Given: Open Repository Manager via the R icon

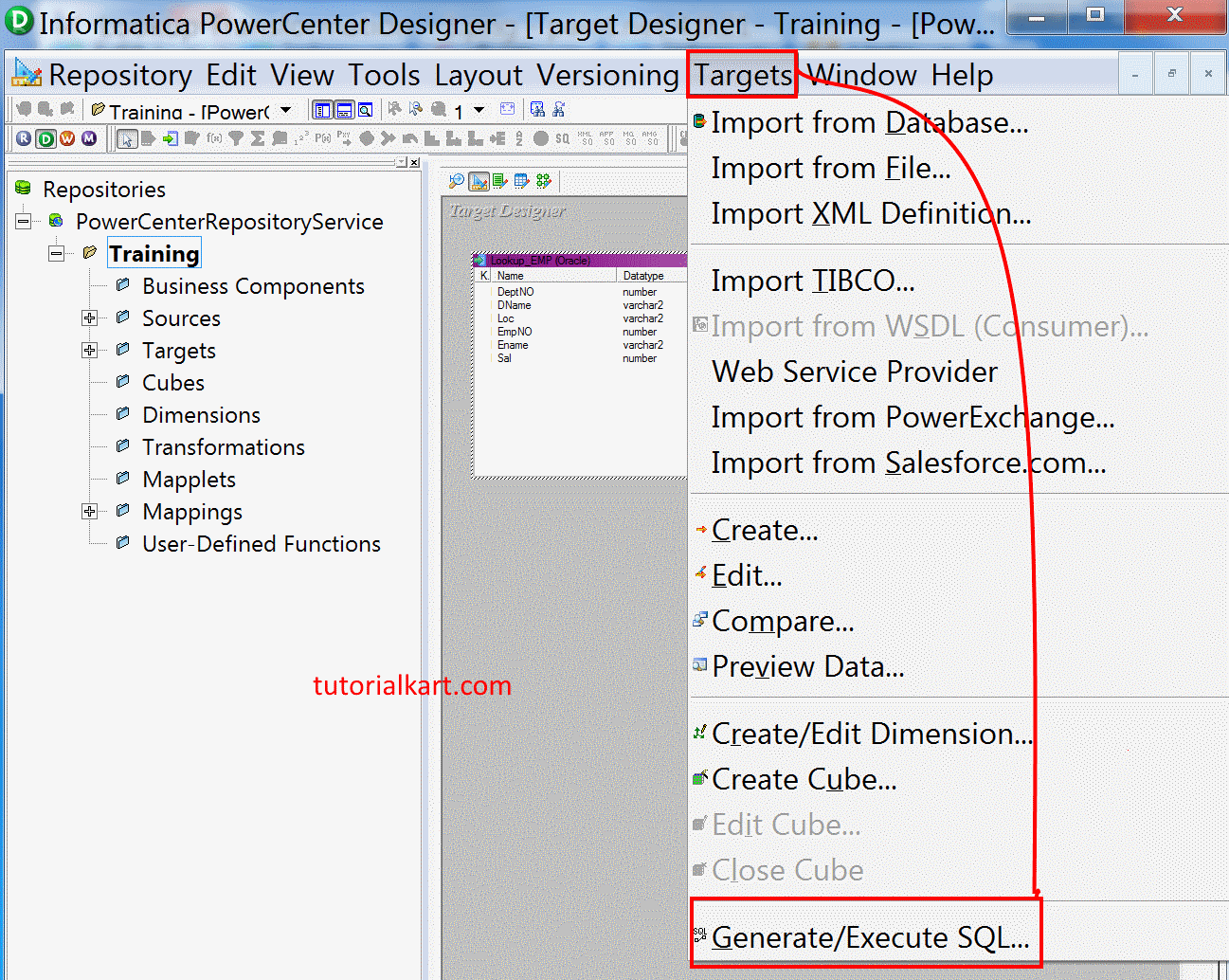Looking at the screenshot, I should (x=23, y=138).
